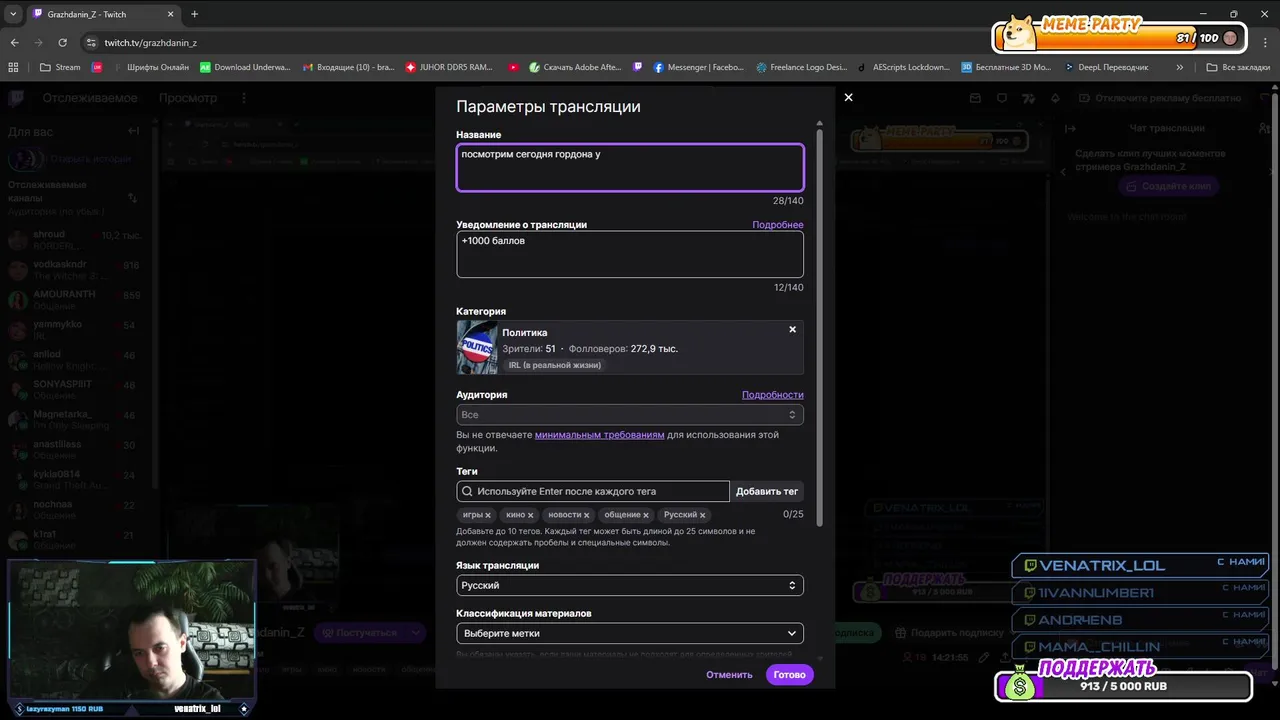The height and width of the screenshot is (720, 1280).
Task: Expand the Аудитория dropdown
Action: pyautogui.click(x=630, y=414)
